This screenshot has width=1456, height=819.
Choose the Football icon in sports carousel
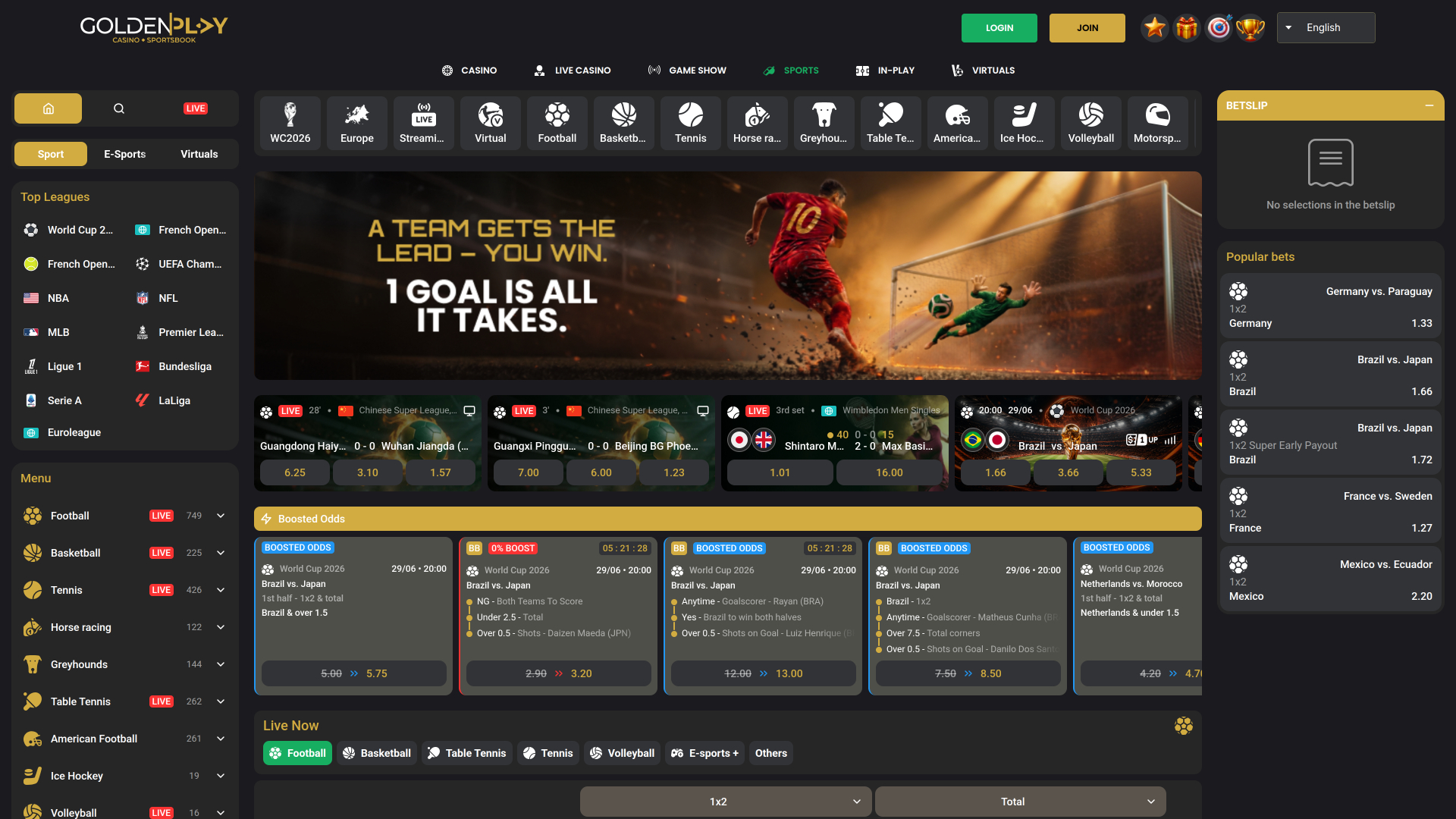coord(557,123)
